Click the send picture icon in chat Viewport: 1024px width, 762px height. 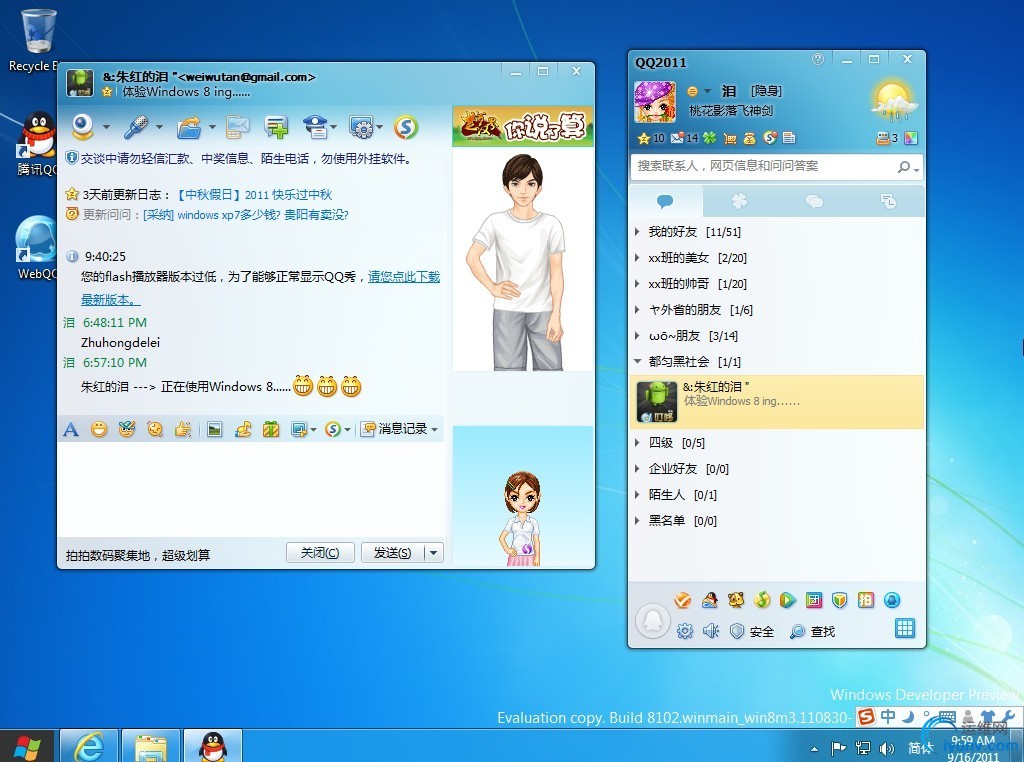coord(214,429)
